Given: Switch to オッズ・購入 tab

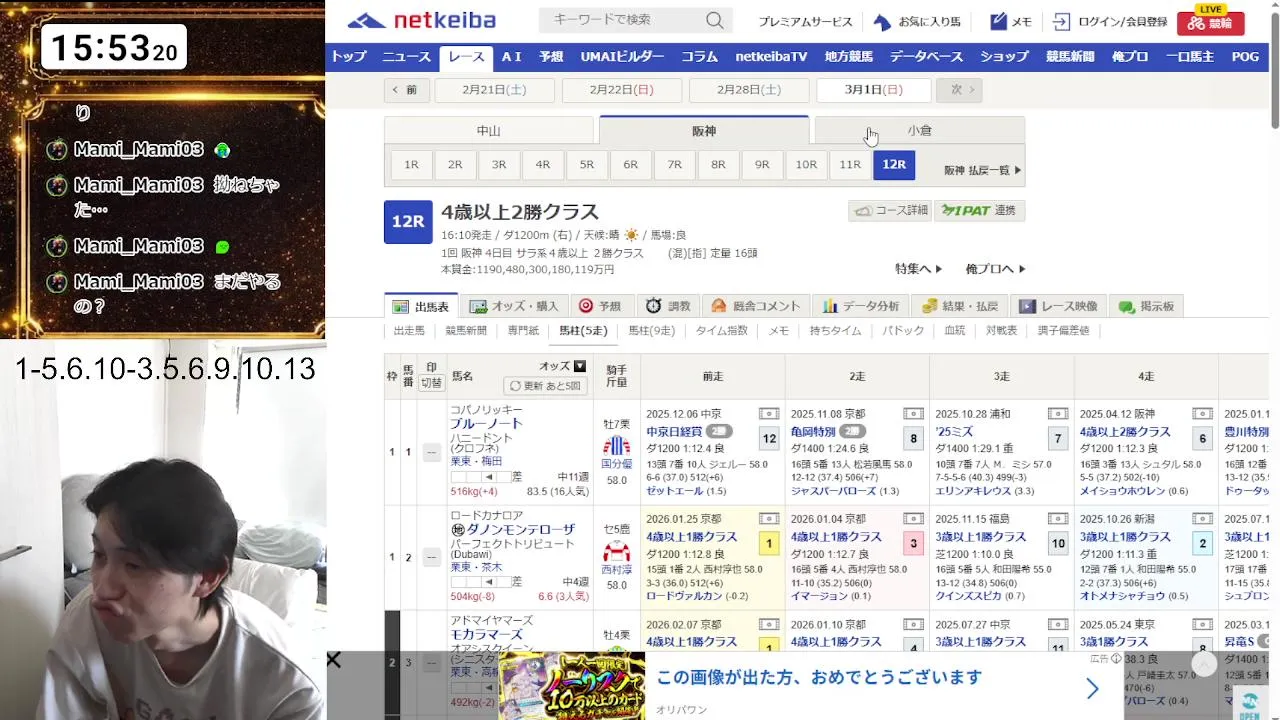Looking at the screenshot, I should 514,306.
